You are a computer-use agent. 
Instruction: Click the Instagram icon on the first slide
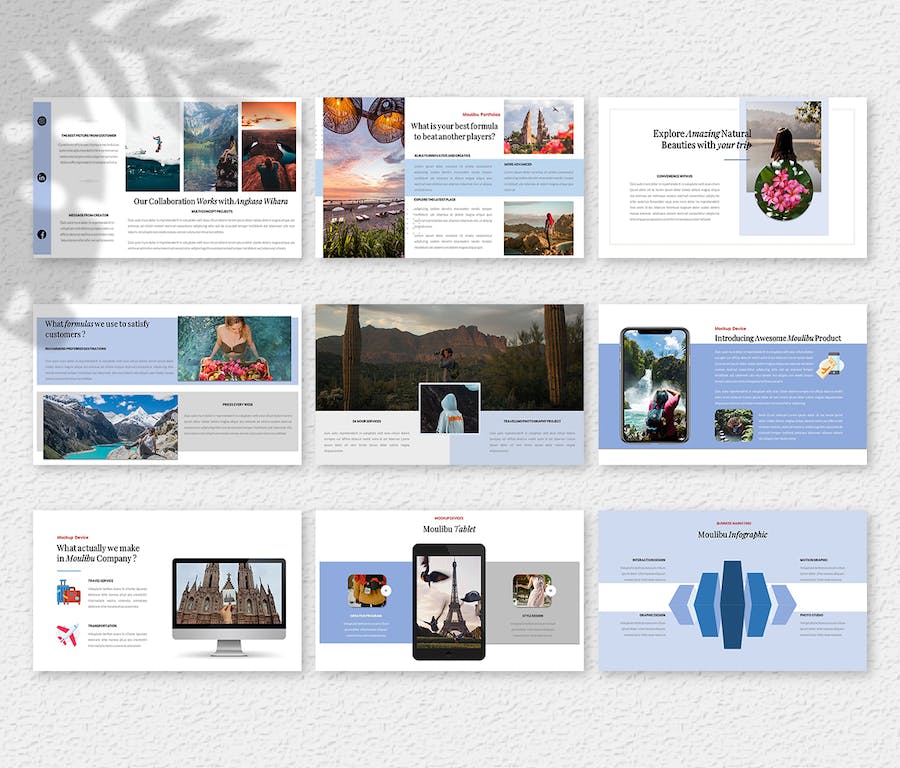point(42,121)
